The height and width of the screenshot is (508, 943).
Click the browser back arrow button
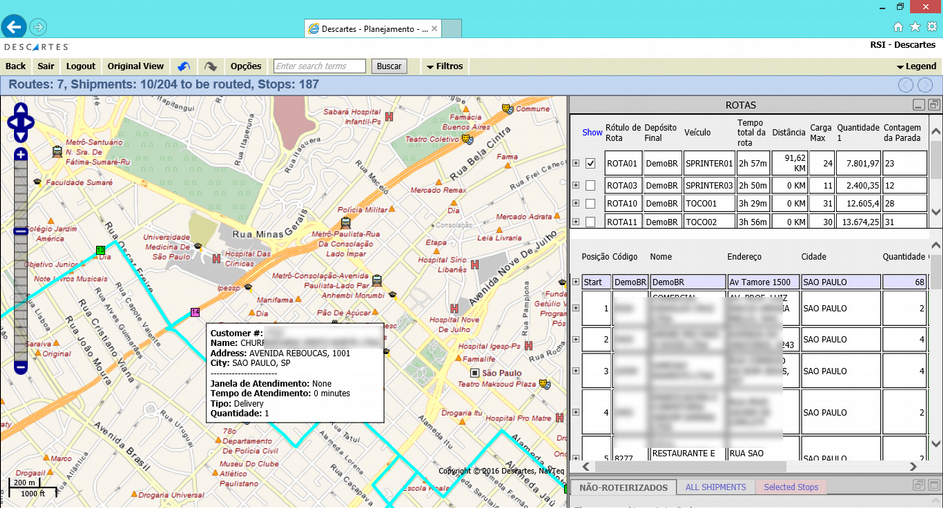tap(14, 26)
